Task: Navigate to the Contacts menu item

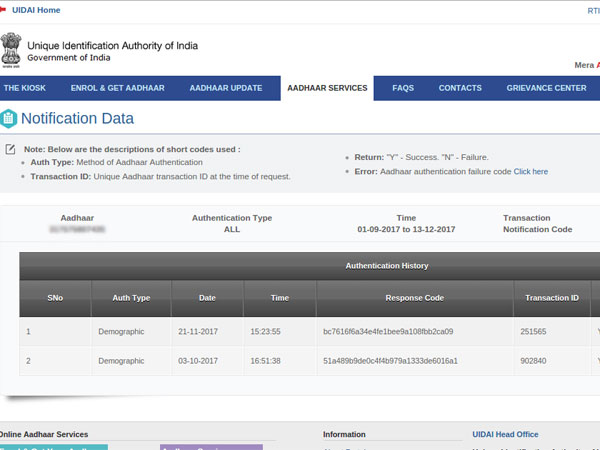Action: (x=460, y=88)
